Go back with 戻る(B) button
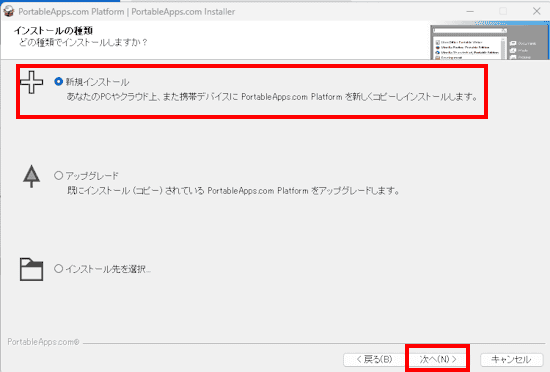 (374, 359)
